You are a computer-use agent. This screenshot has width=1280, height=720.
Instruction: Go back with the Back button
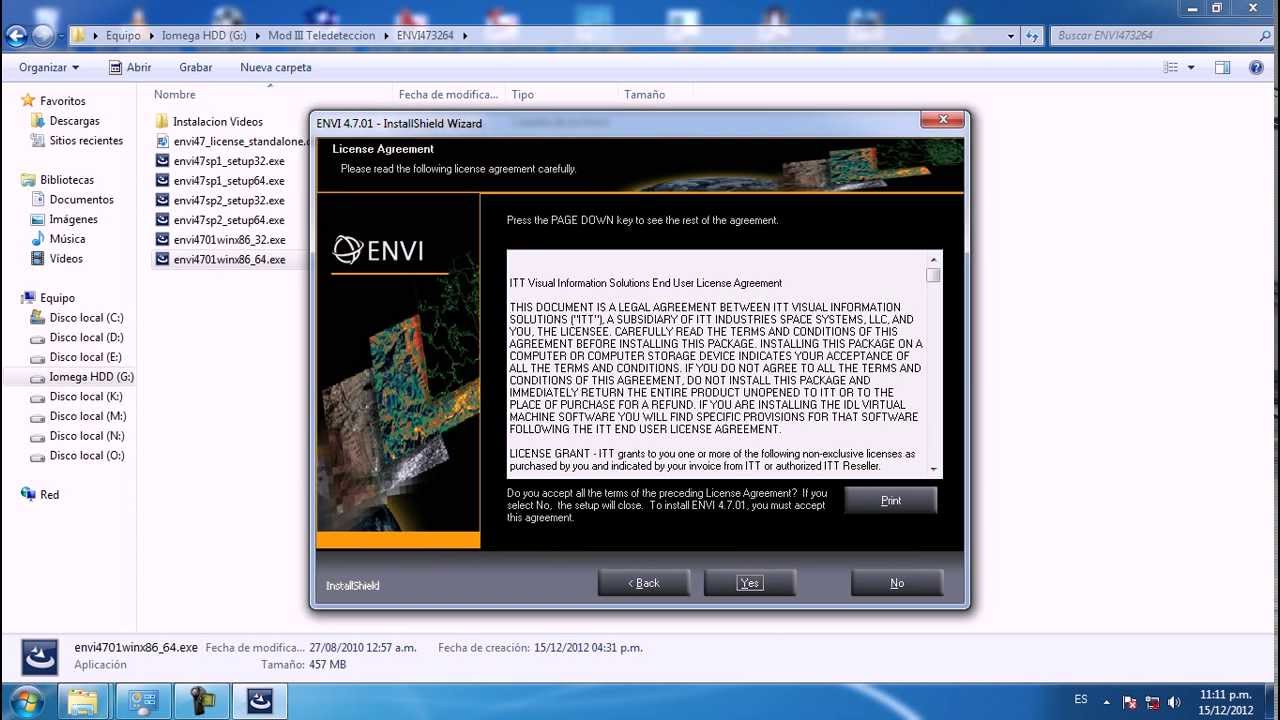(x=643, y=583)
